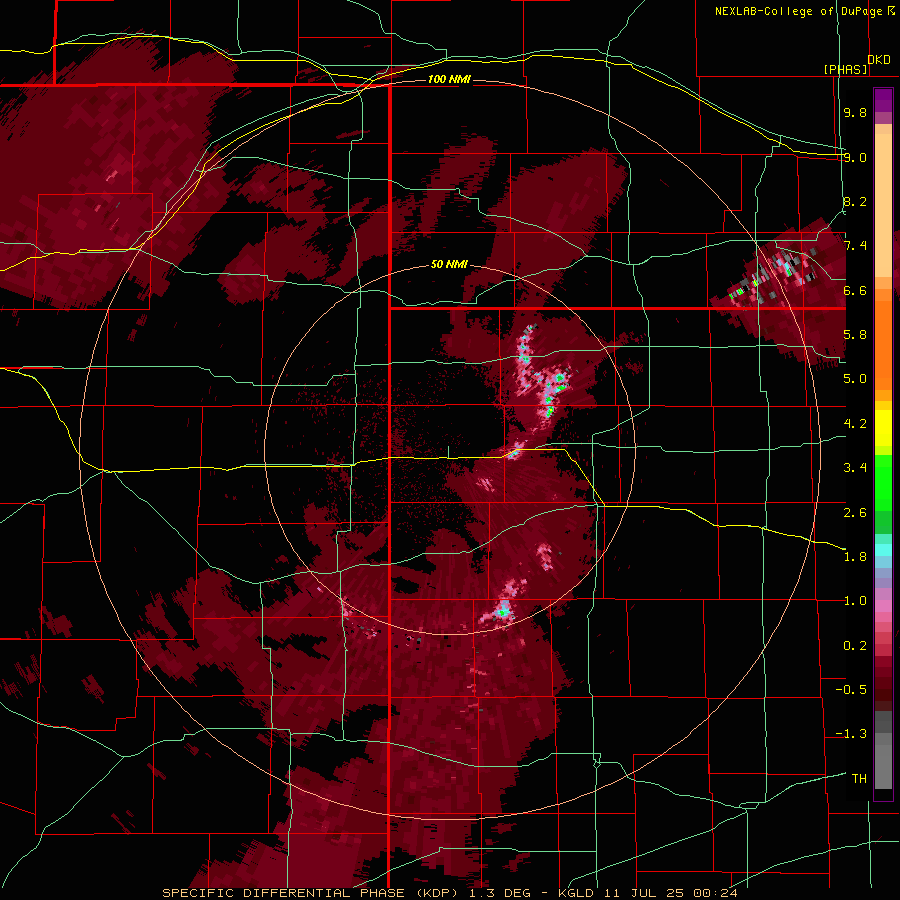Screen dimensions: 900x900
Task: Click the -1.3 scale value
Action: 851,734
